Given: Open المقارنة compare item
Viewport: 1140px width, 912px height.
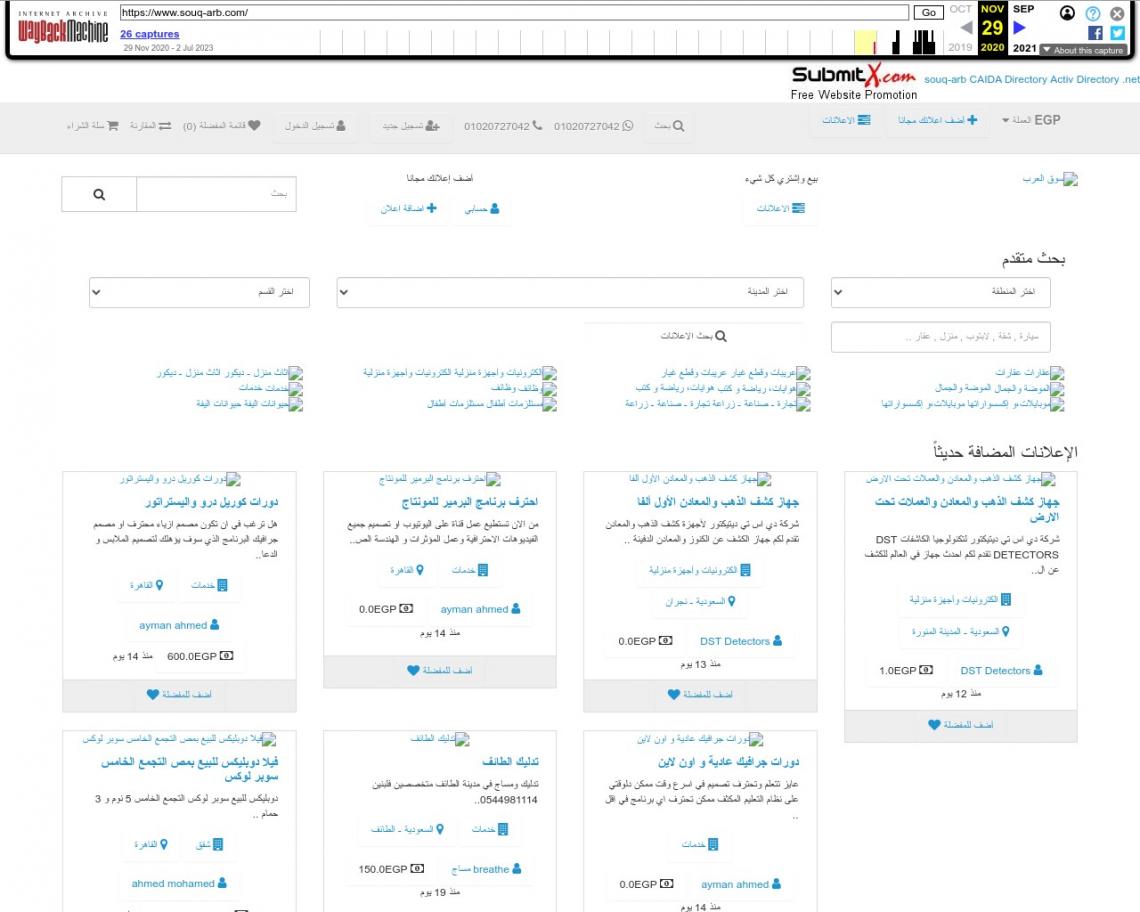Looking at the screenshot, I should (x=150, y=126).
